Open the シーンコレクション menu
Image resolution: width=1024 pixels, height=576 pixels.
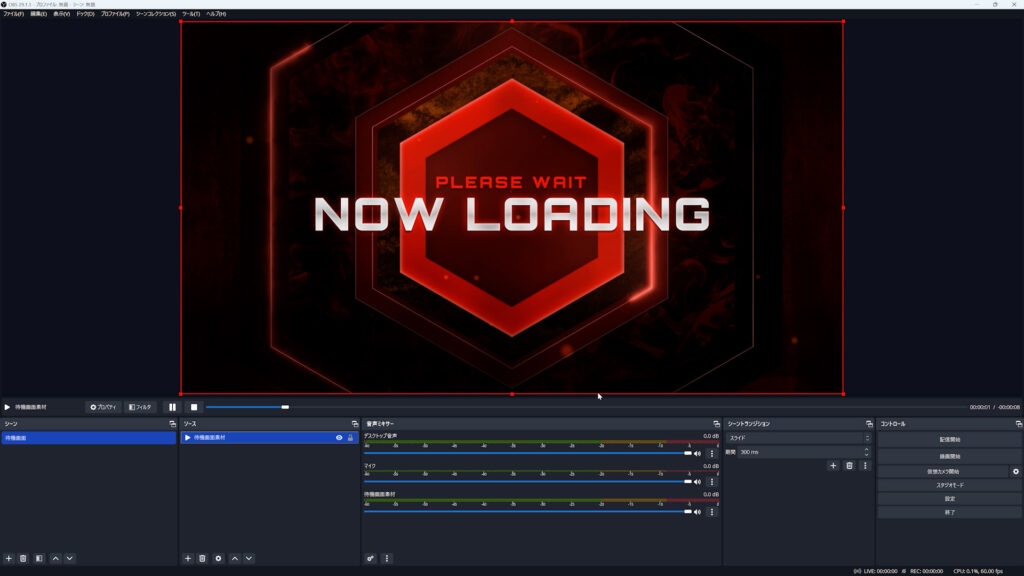point(155,14)
